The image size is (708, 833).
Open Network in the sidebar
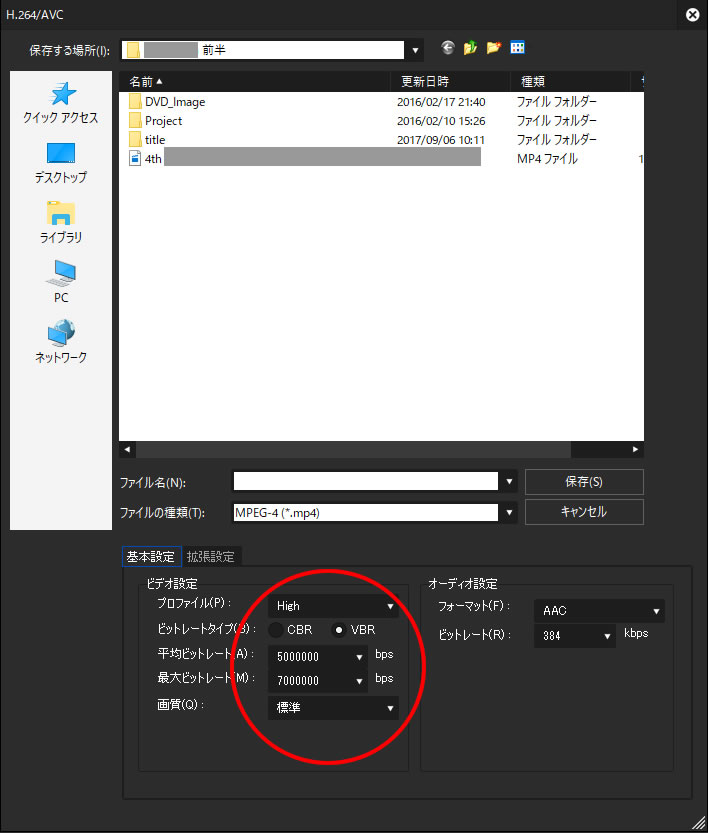tap(61, 342)
